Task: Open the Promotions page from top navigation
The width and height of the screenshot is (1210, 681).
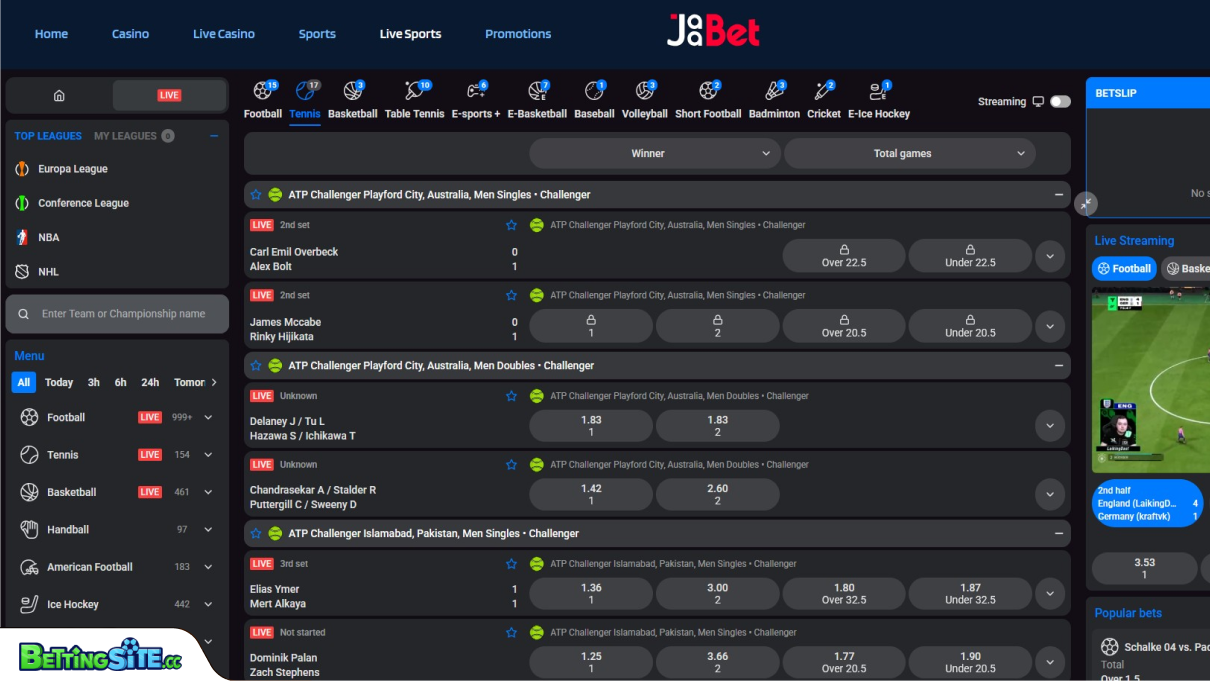Action: (518, 33)
